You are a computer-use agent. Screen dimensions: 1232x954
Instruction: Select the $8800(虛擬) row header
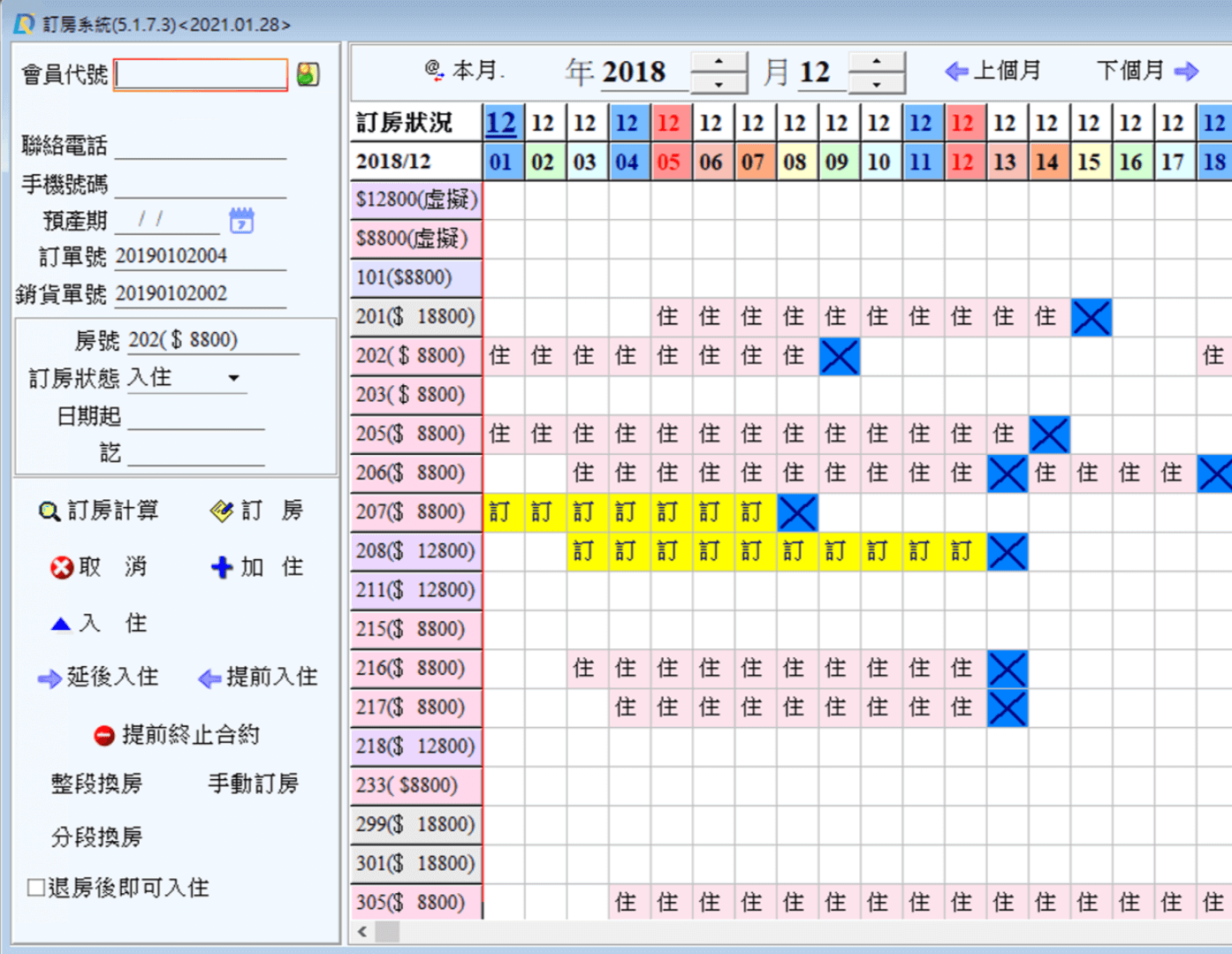tap(416, 238)
